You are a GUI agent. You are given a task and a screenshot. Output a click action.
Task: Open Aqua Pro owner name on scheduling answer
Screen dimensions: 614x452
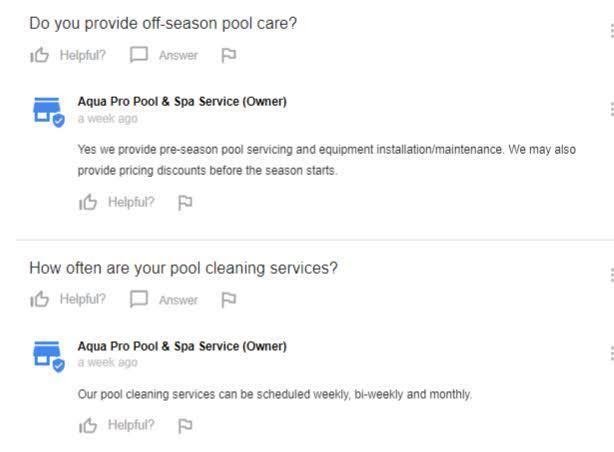click(182, 346)
